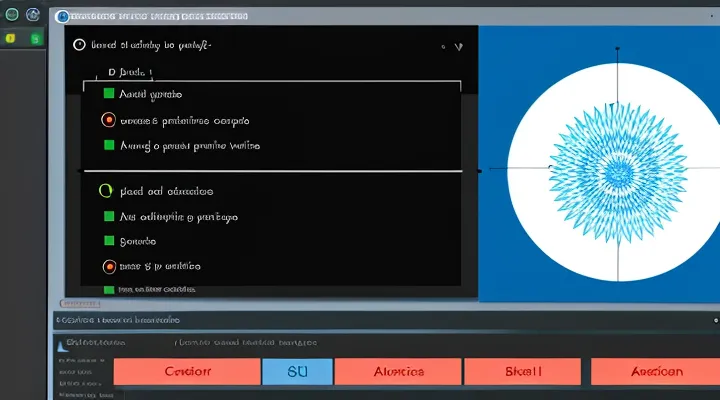Click the yellow icon in left sidebar
720x400 pixels.
(11, 39)
